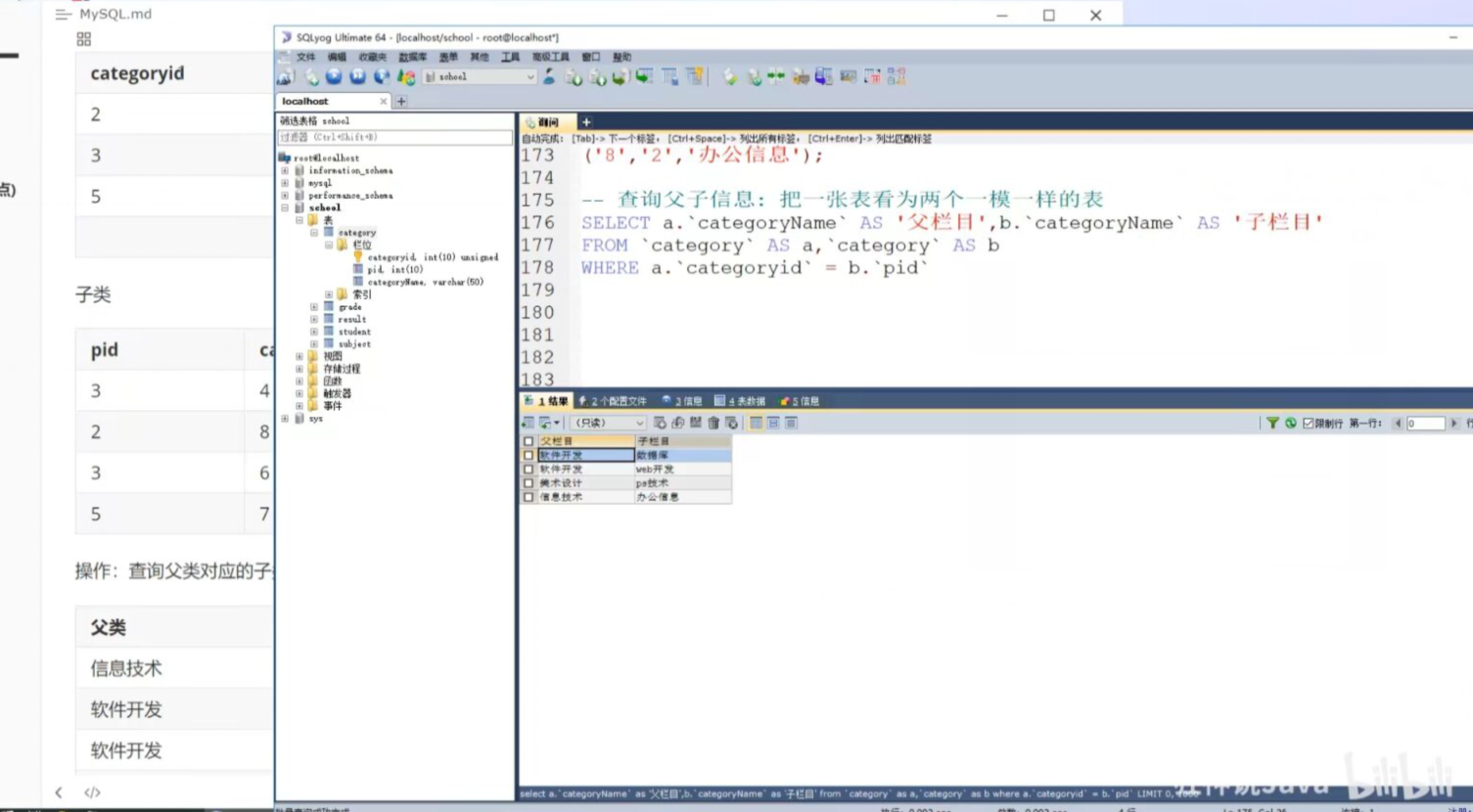
Task: Close the localhost connection tab
Action: [383, 102]
